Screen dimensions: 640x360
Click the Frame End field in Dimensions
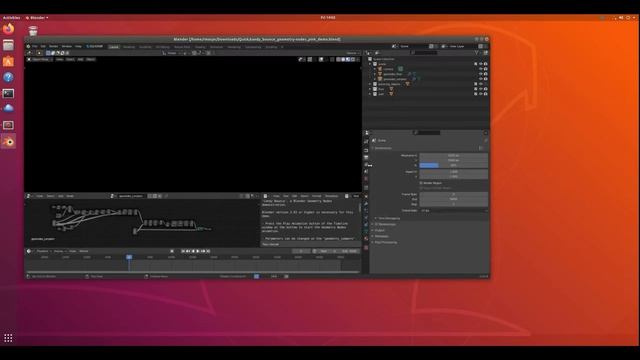click(x=453, y=199)
